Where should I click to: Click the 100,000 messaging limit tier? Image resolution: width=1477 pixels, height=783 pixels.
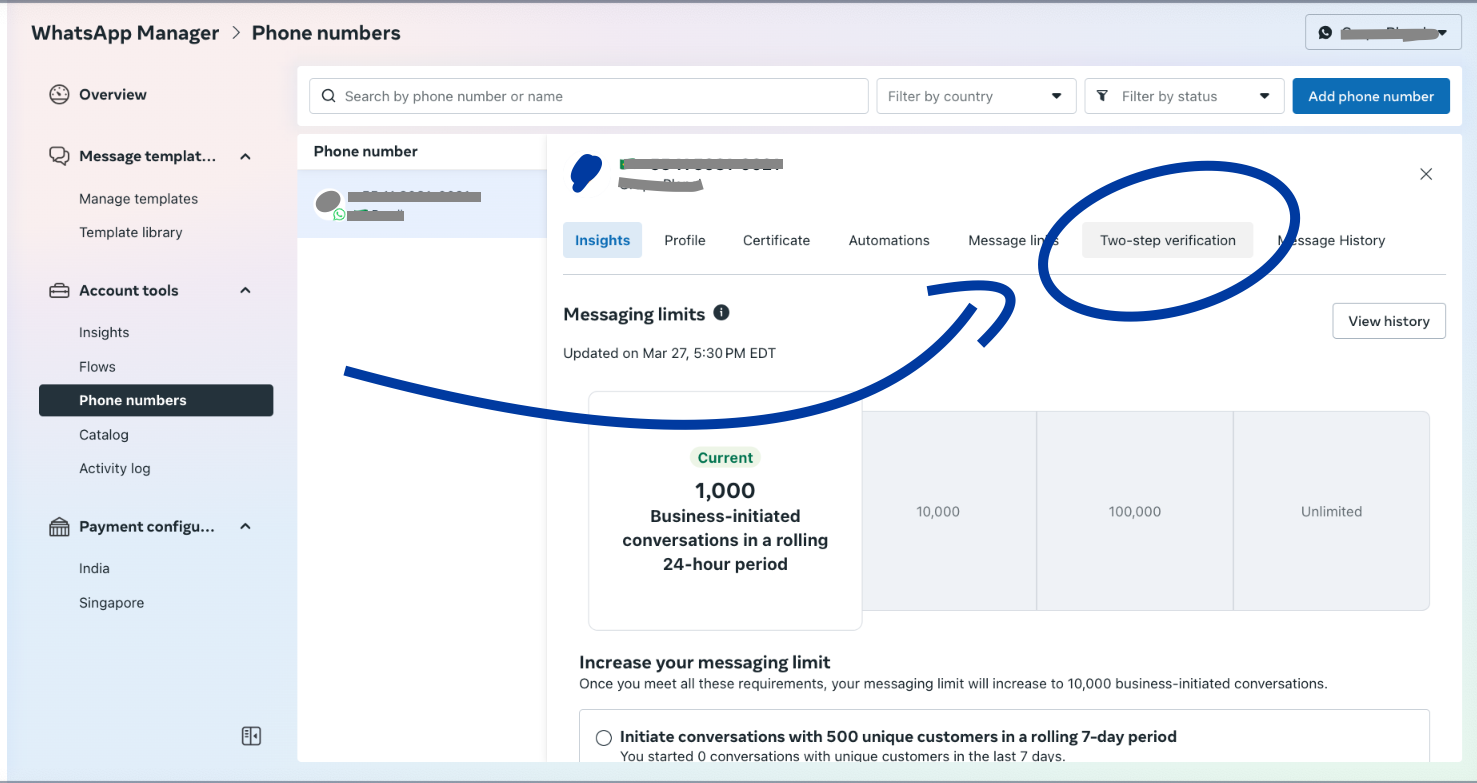[1135, 511]
